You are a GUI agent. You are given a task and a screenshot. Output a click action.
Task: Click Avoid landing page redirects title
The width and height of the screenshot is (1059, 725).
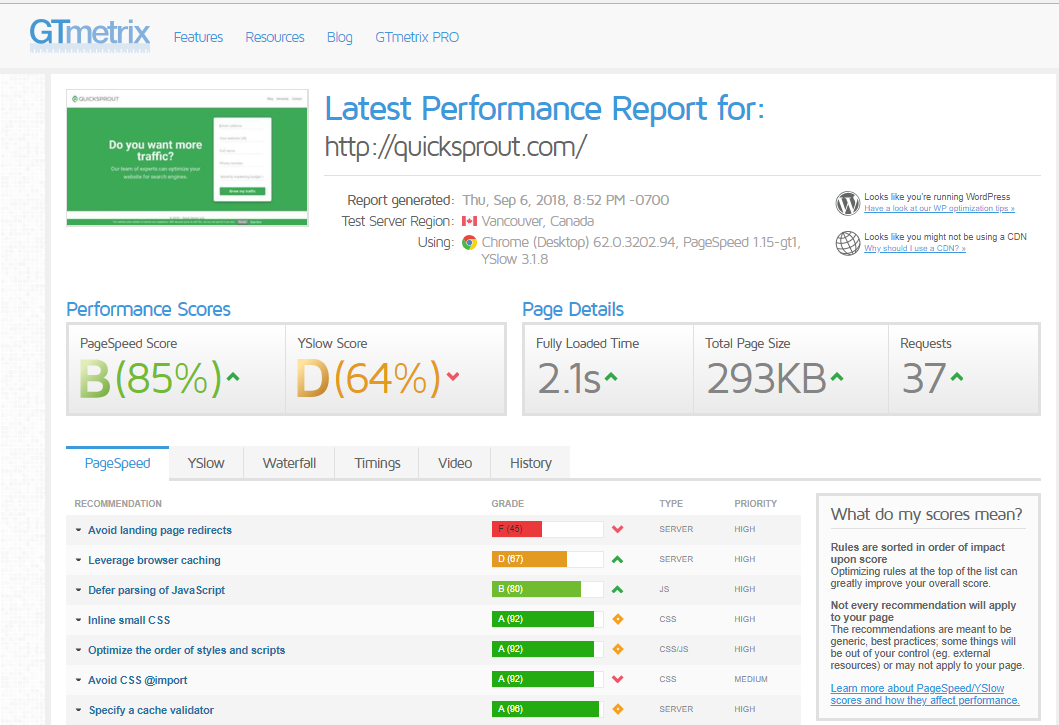click(160, 530)
